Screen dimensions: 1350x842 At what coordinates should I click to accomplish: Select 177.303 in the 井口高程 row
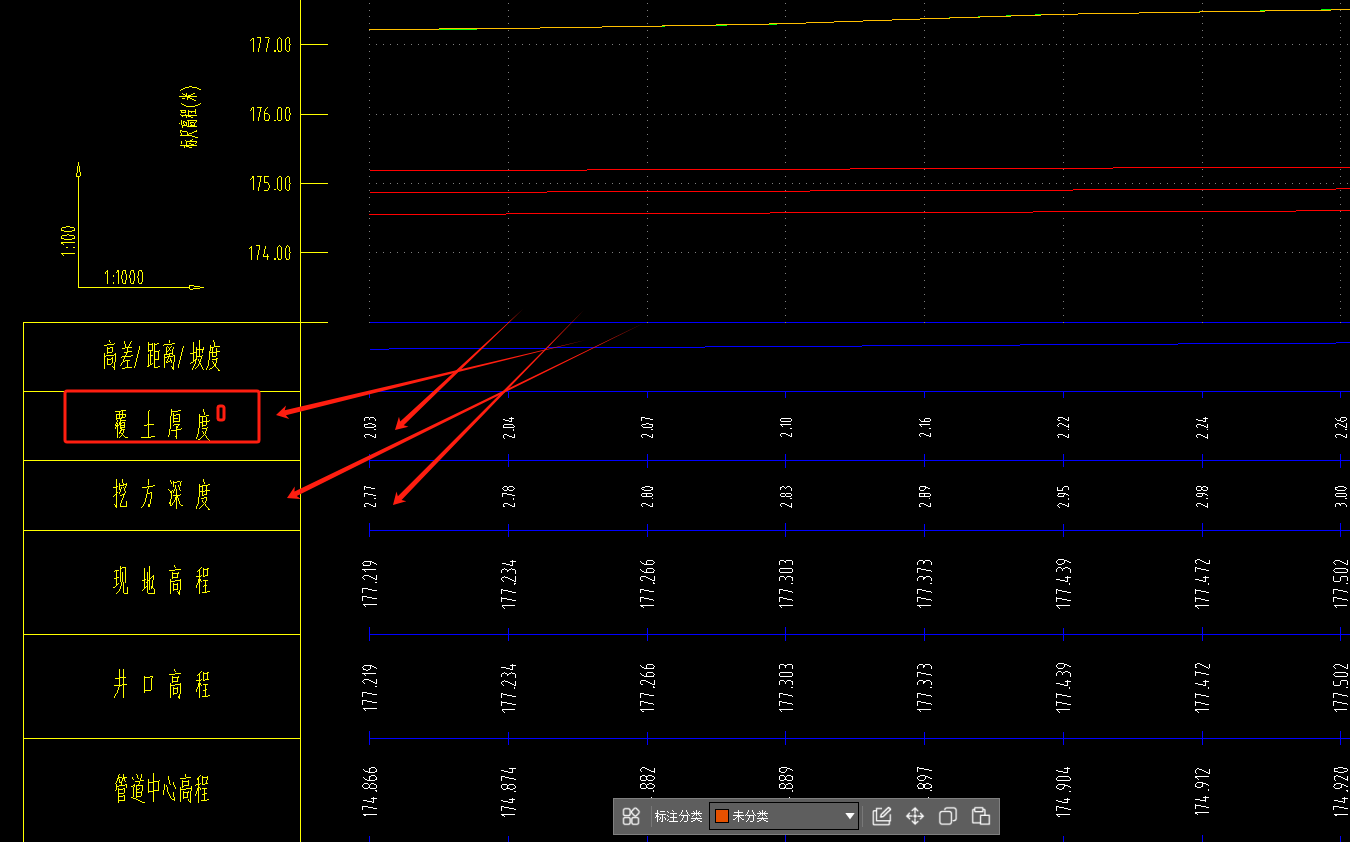[787, 687]
